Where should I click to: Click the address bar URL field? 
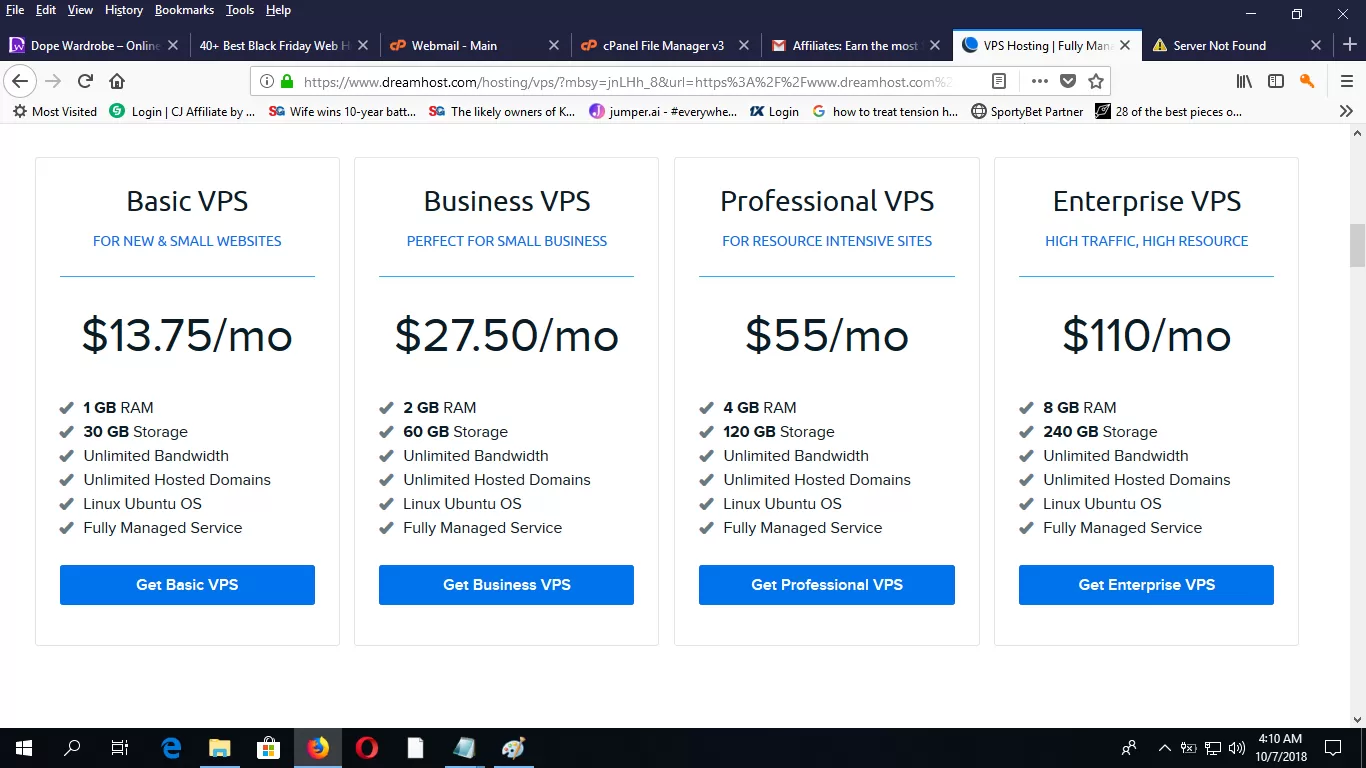[628, 82]
